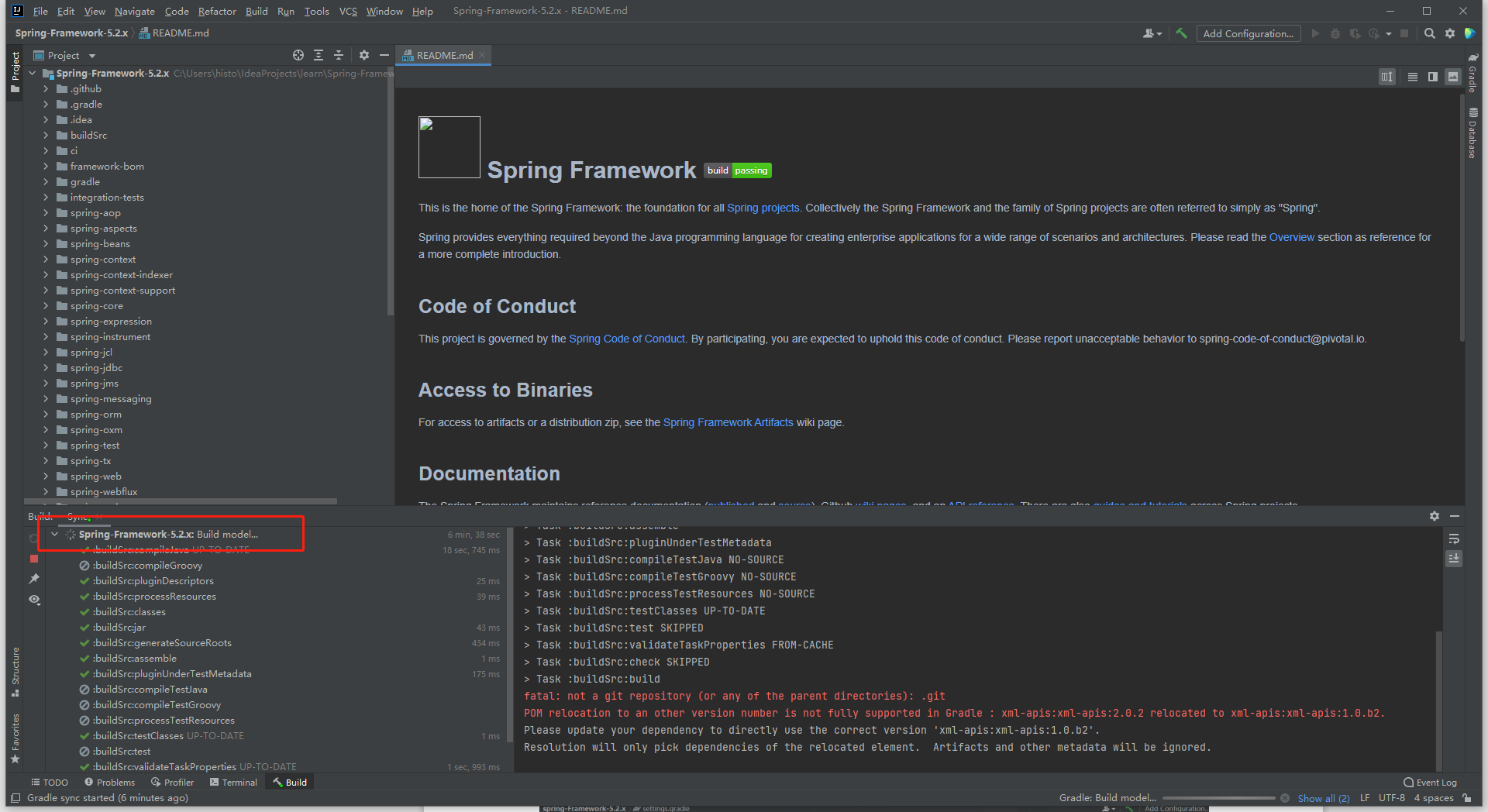Minimize the Build panel with minus icon
Viewport: 1488px width, 812px height.
pyautogui.click(x=1455, y=516)
